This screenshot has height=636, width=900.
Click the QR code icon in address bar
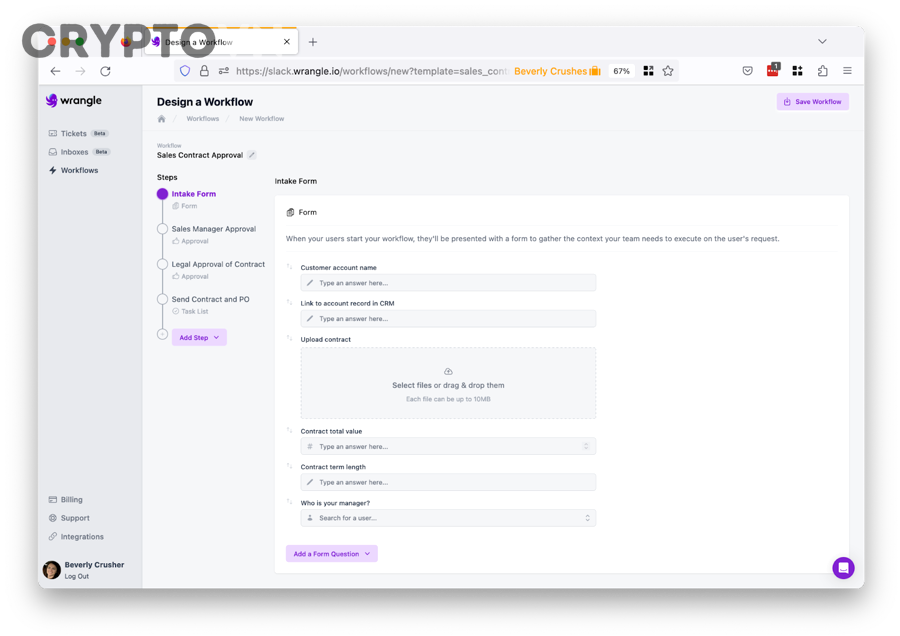(648, 71)
